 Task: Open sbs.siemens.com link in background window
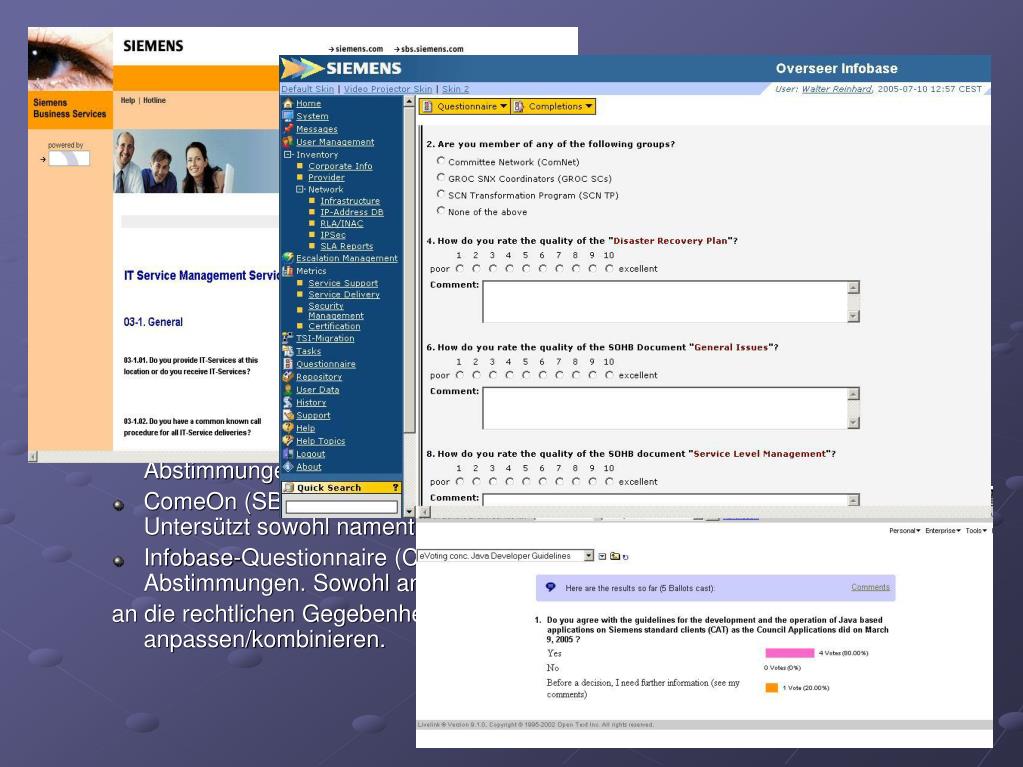click(432, 49)
